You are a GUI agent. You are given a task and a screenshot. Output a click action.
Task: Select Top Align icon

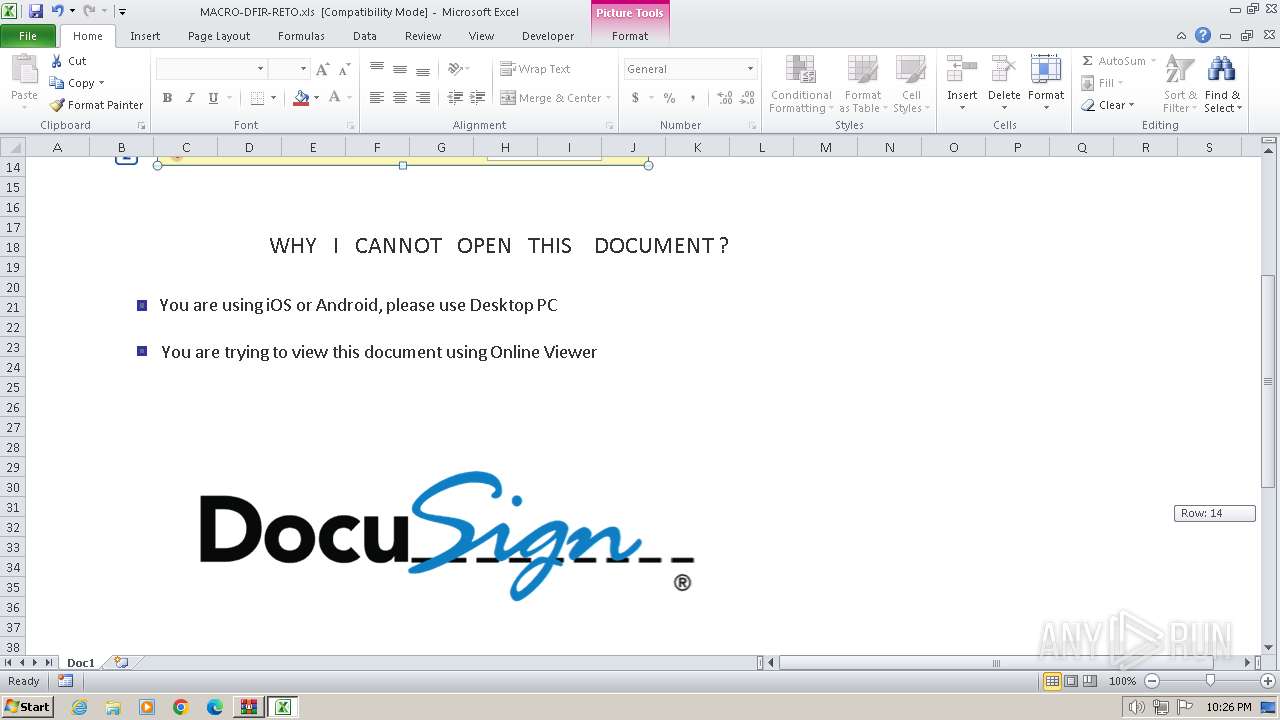(377, 69)
